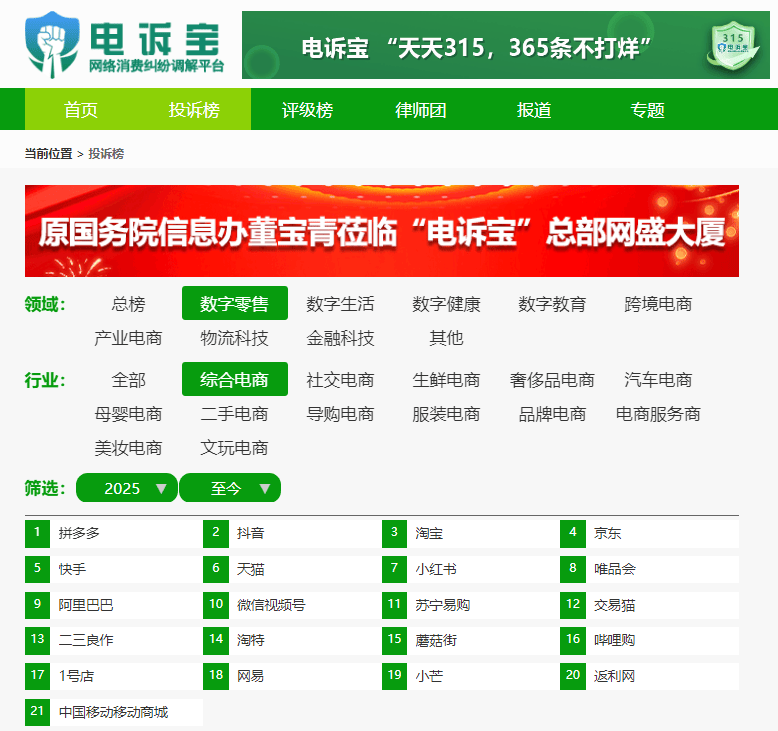Select the 物流科技 domain filter
The height and width of the screenshot is (731, 778).
point(235,337)
